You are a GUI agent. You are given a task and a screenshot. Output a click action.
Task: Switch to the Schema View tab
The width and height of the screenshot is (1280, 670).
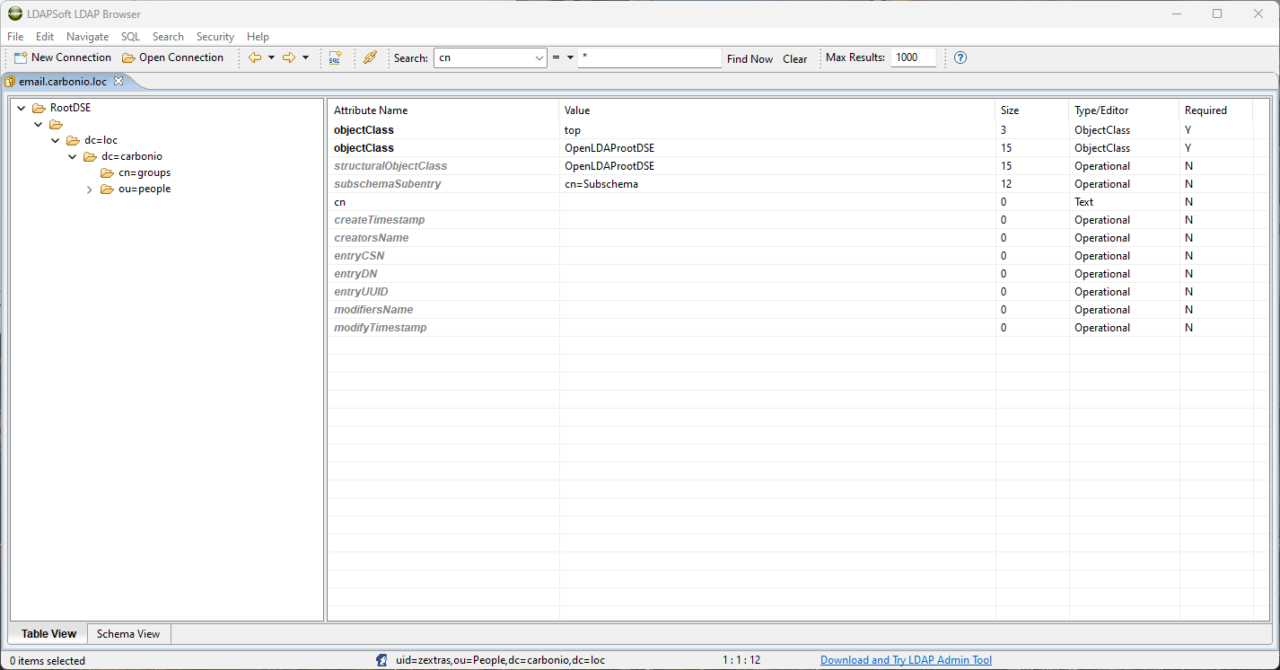point(128,634)
